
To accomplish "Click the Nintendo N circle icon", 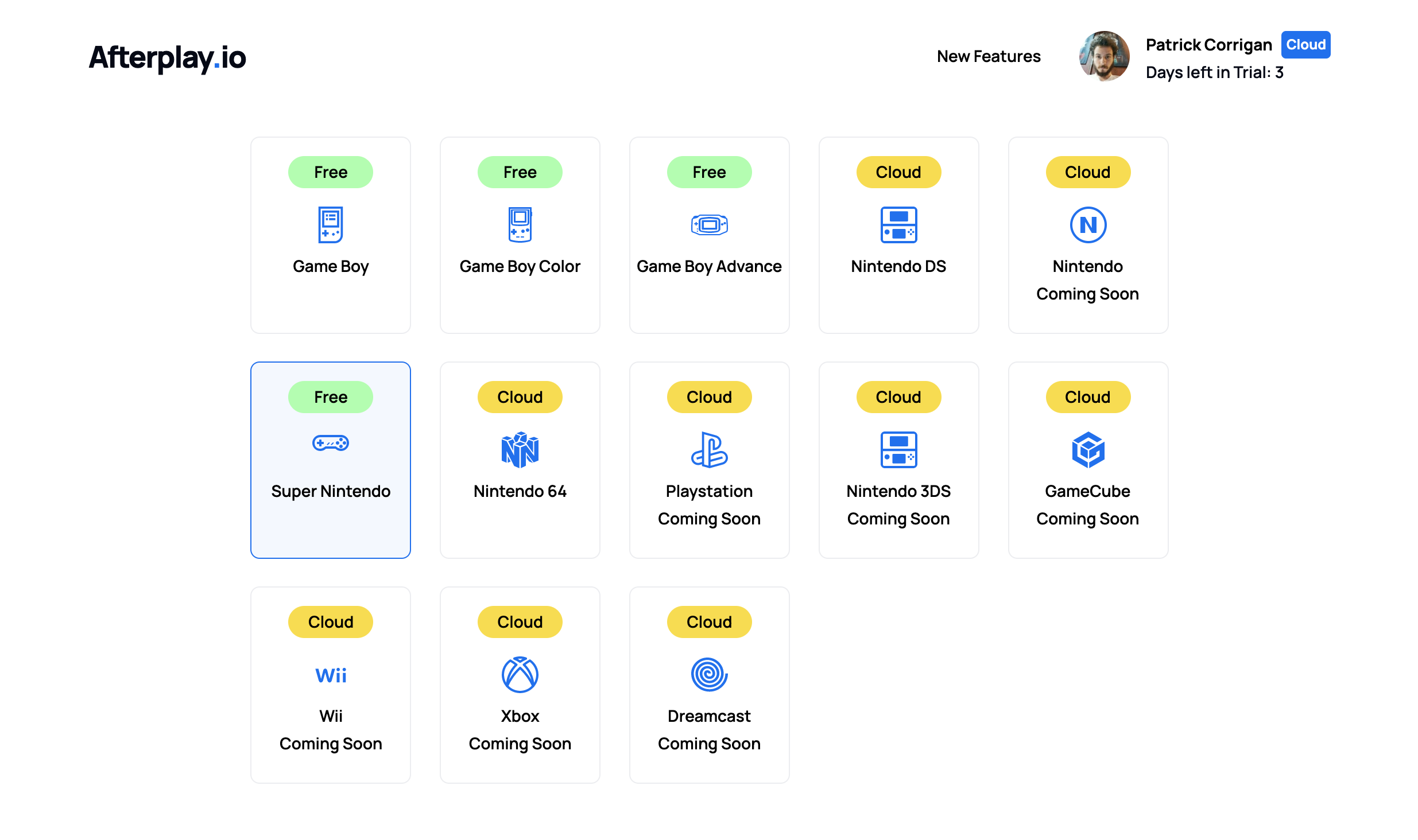I will click(1088, 225).
